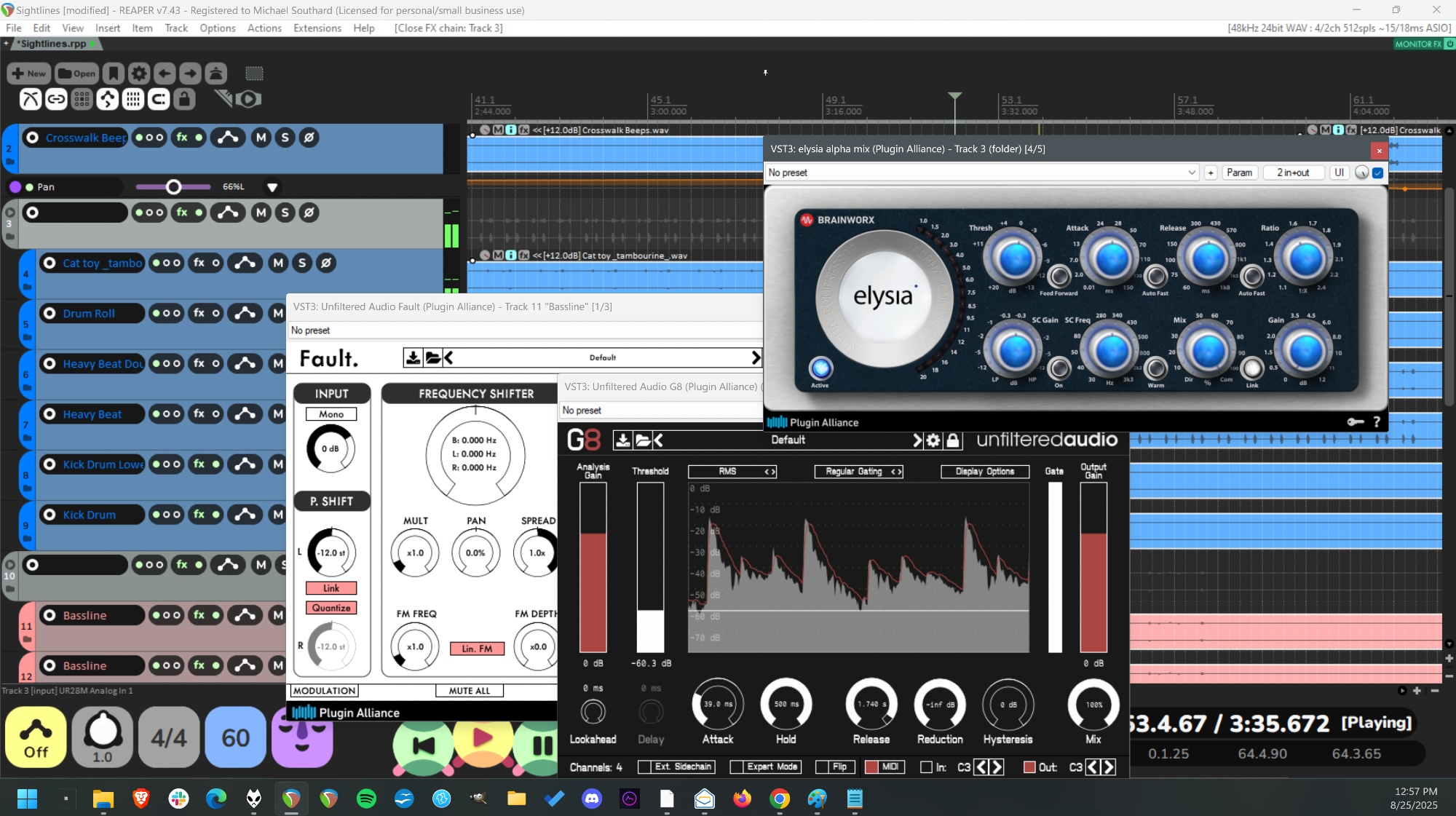
Task: Open the Extensions menu
Action: coord(317,28)
